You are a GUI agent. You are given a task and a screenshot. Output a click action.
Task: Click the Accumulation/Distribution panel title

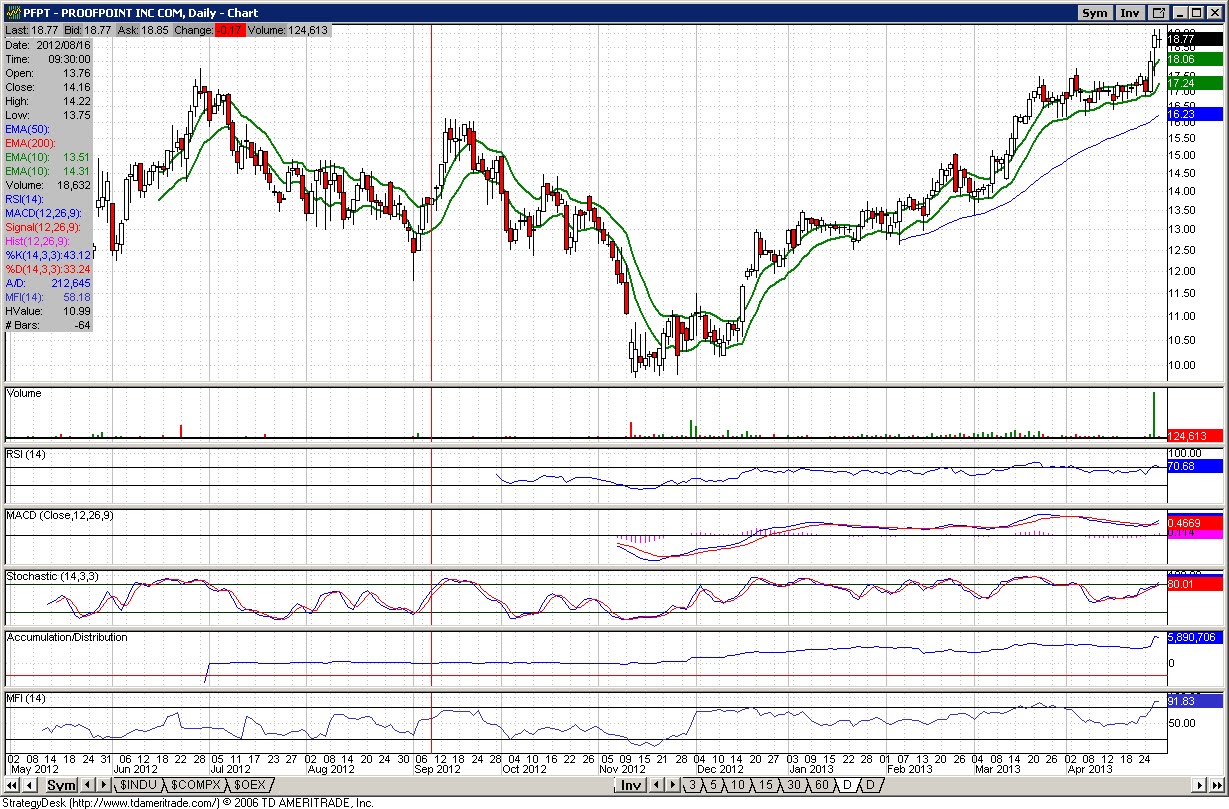click(67, 637)
